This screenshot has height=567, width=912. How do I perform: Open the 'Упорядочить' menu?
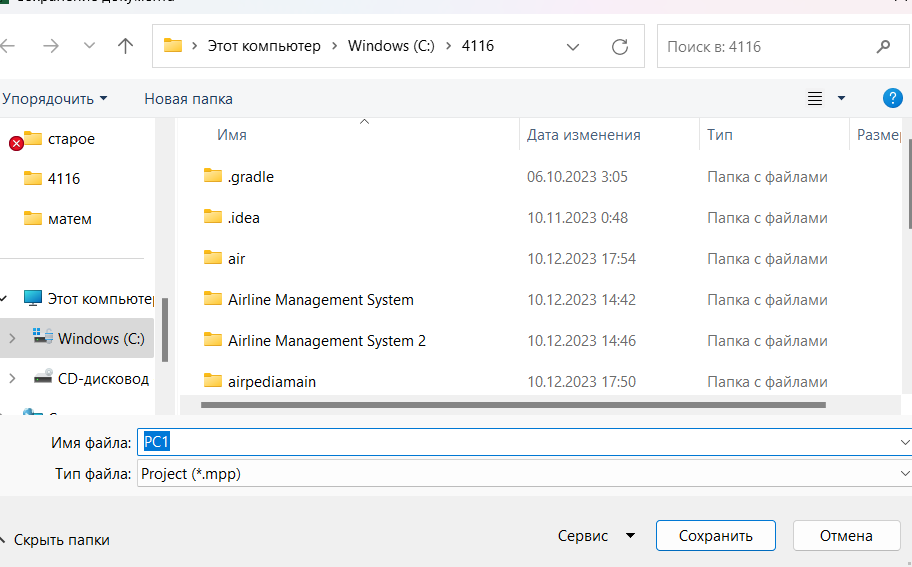[55, 99]
